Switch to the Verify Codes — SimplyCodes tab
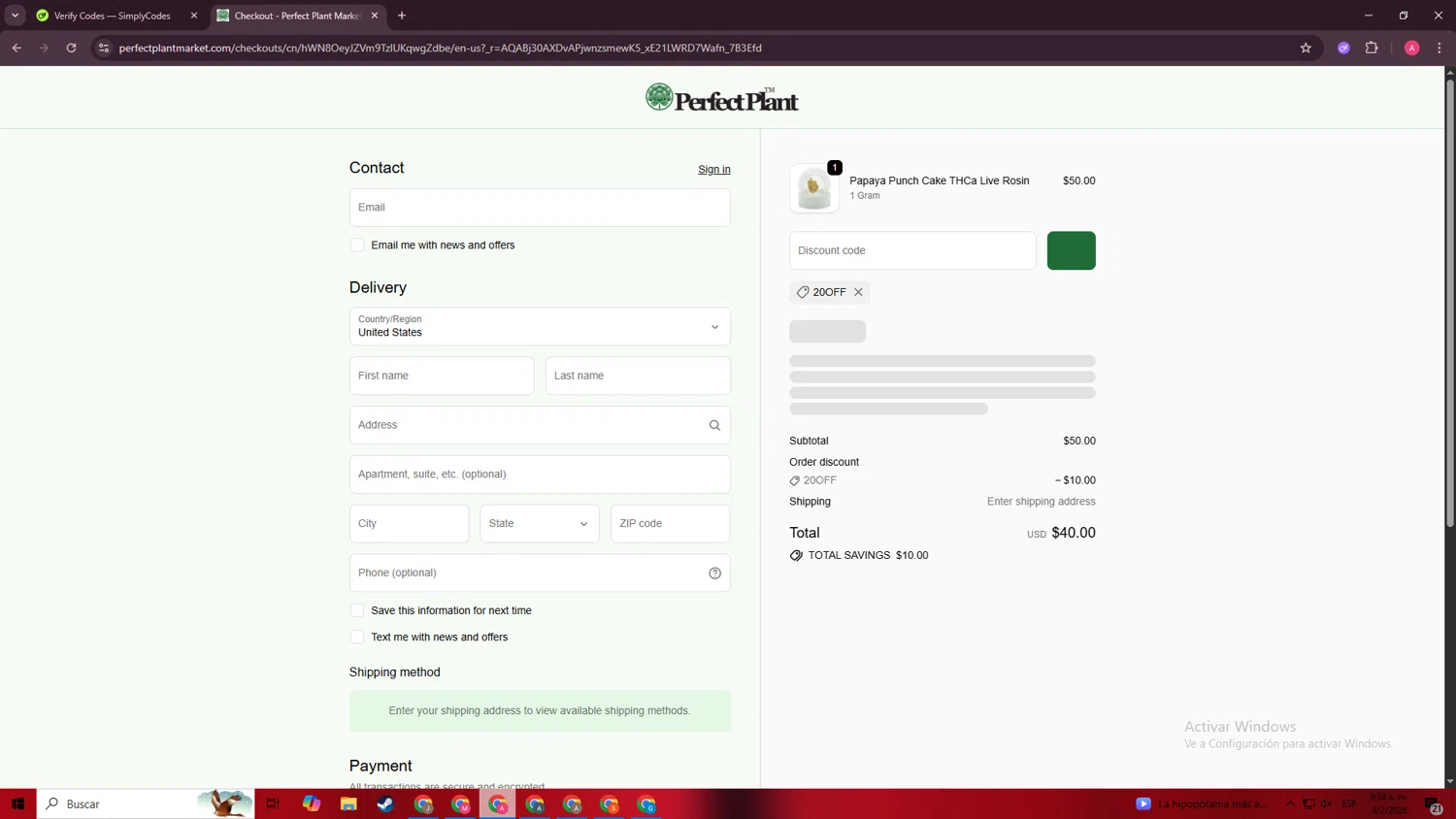This screenshot has height=819, width=1456. (112, 16)
